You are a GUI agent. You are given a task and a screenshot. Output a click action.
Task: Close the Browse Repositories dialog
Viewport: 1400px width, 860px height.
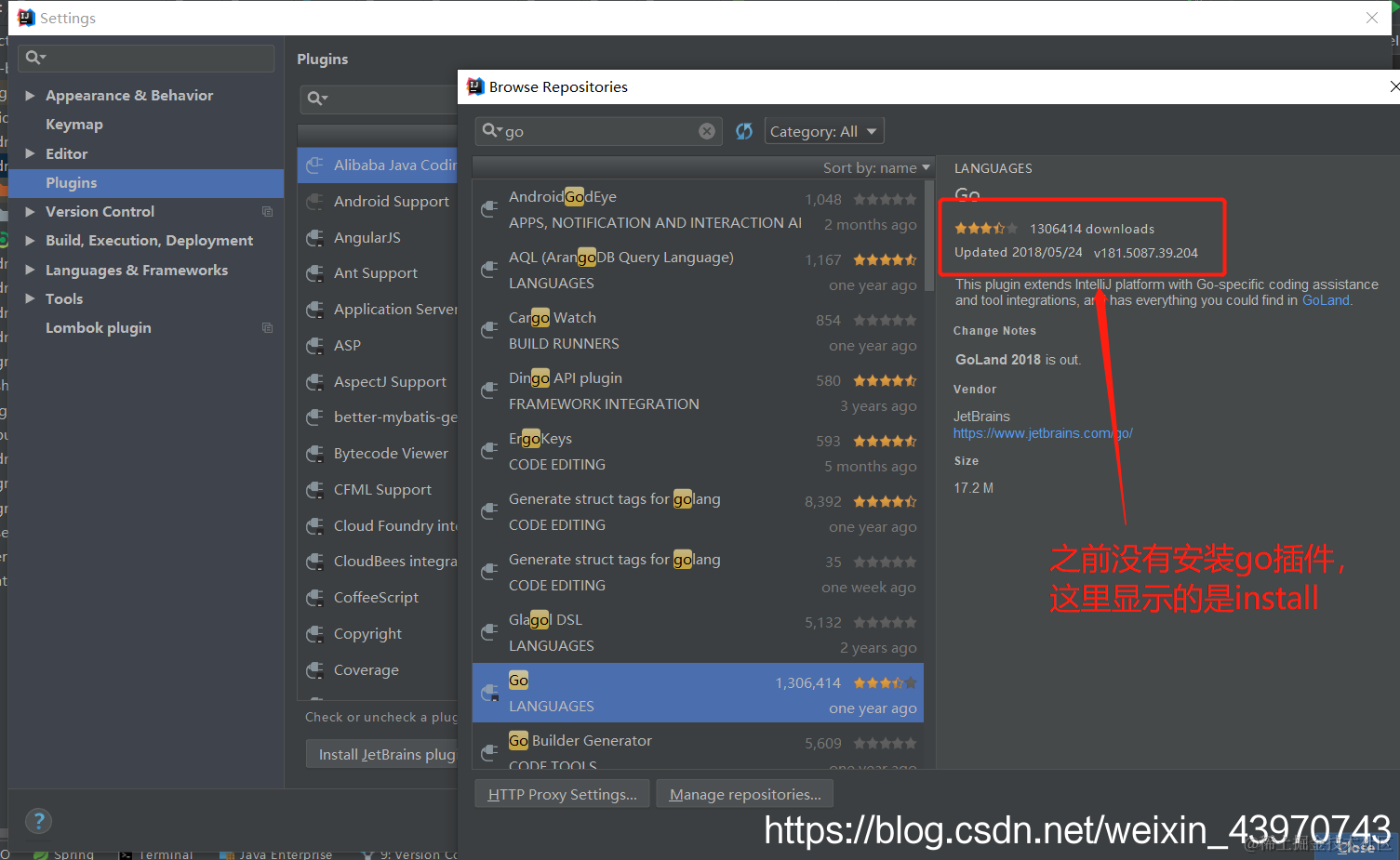point(1393,86)
